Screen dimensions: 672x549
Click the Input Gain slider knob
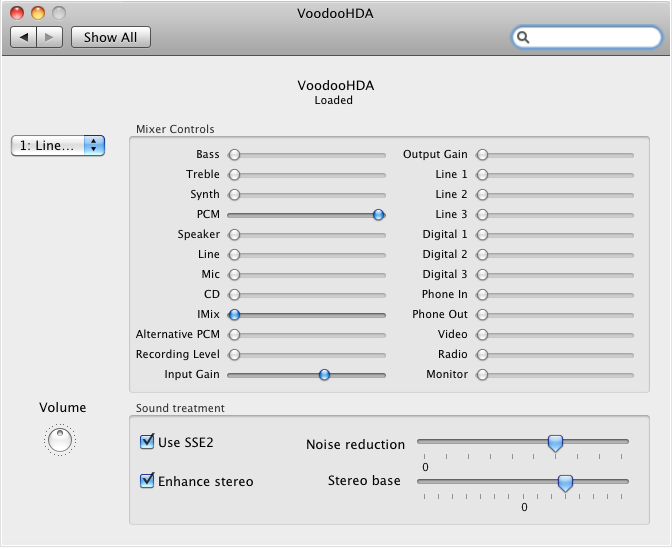coord(324,375)
